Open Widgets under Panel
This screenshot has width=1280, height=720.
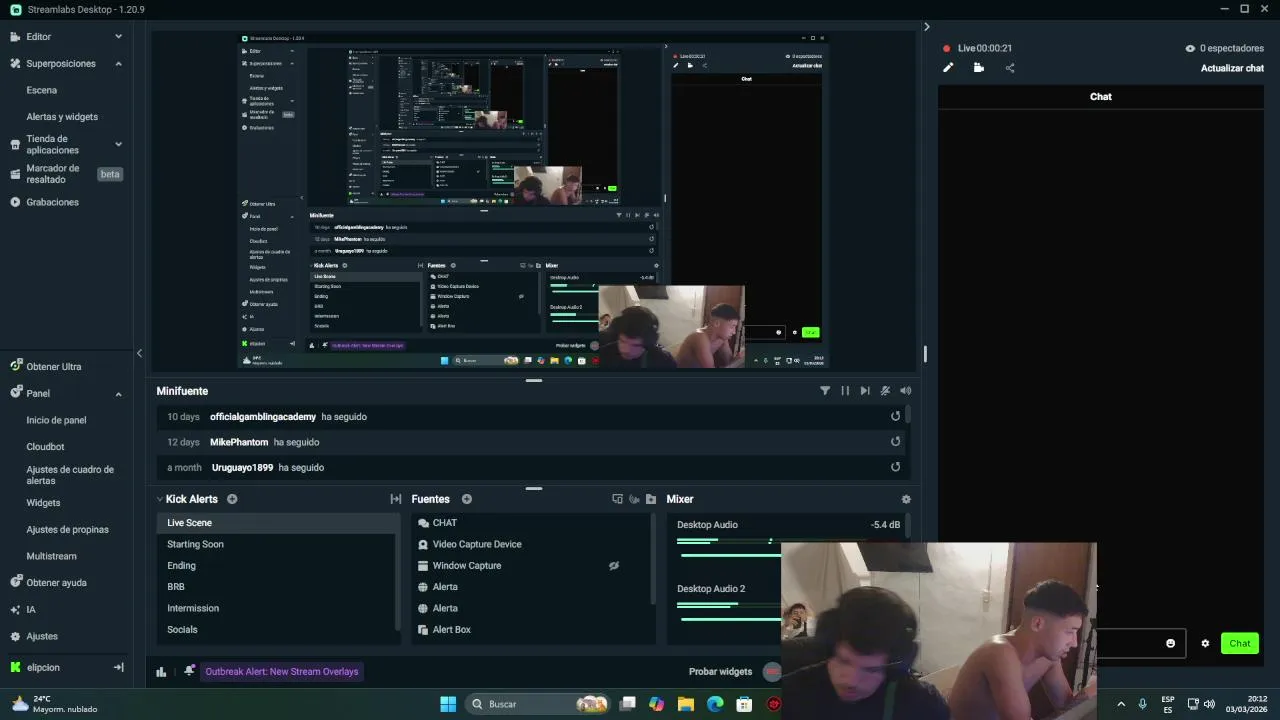tap(43, 503)
